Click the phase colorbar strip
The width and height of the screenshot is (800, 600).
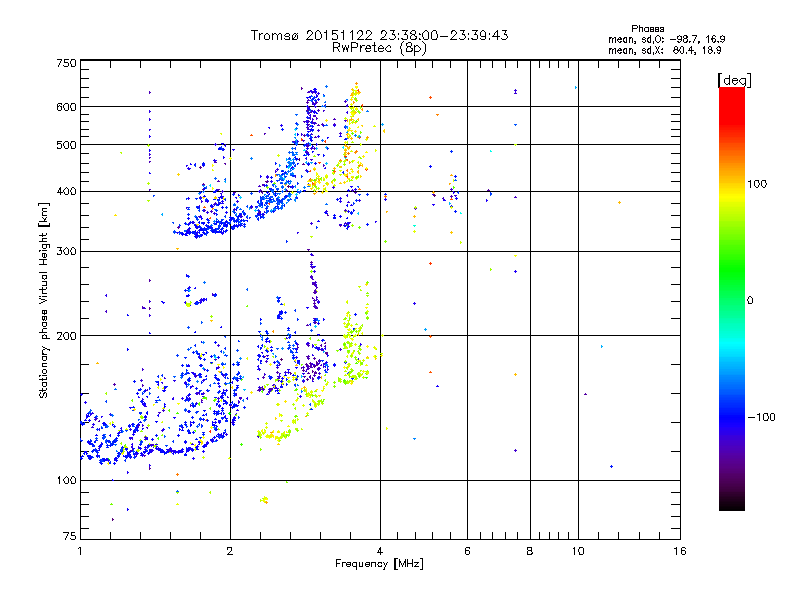(x=732, y=298)
